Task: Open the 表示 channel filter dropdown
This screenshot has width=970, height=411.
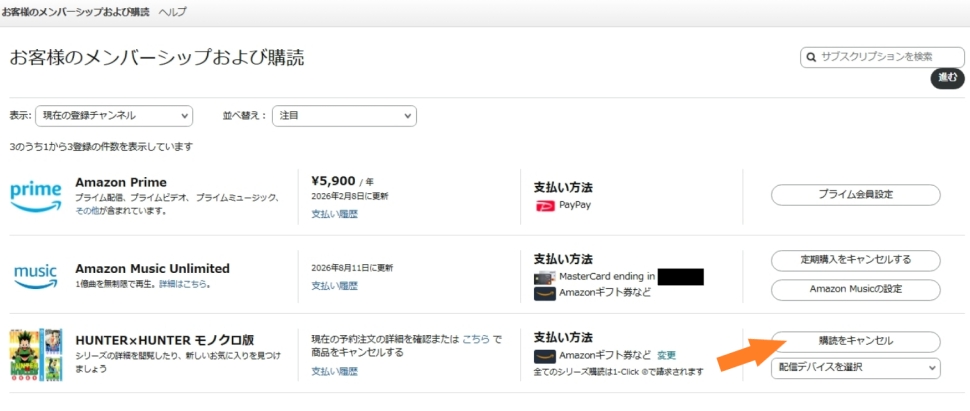Action: tap(114, 116)
